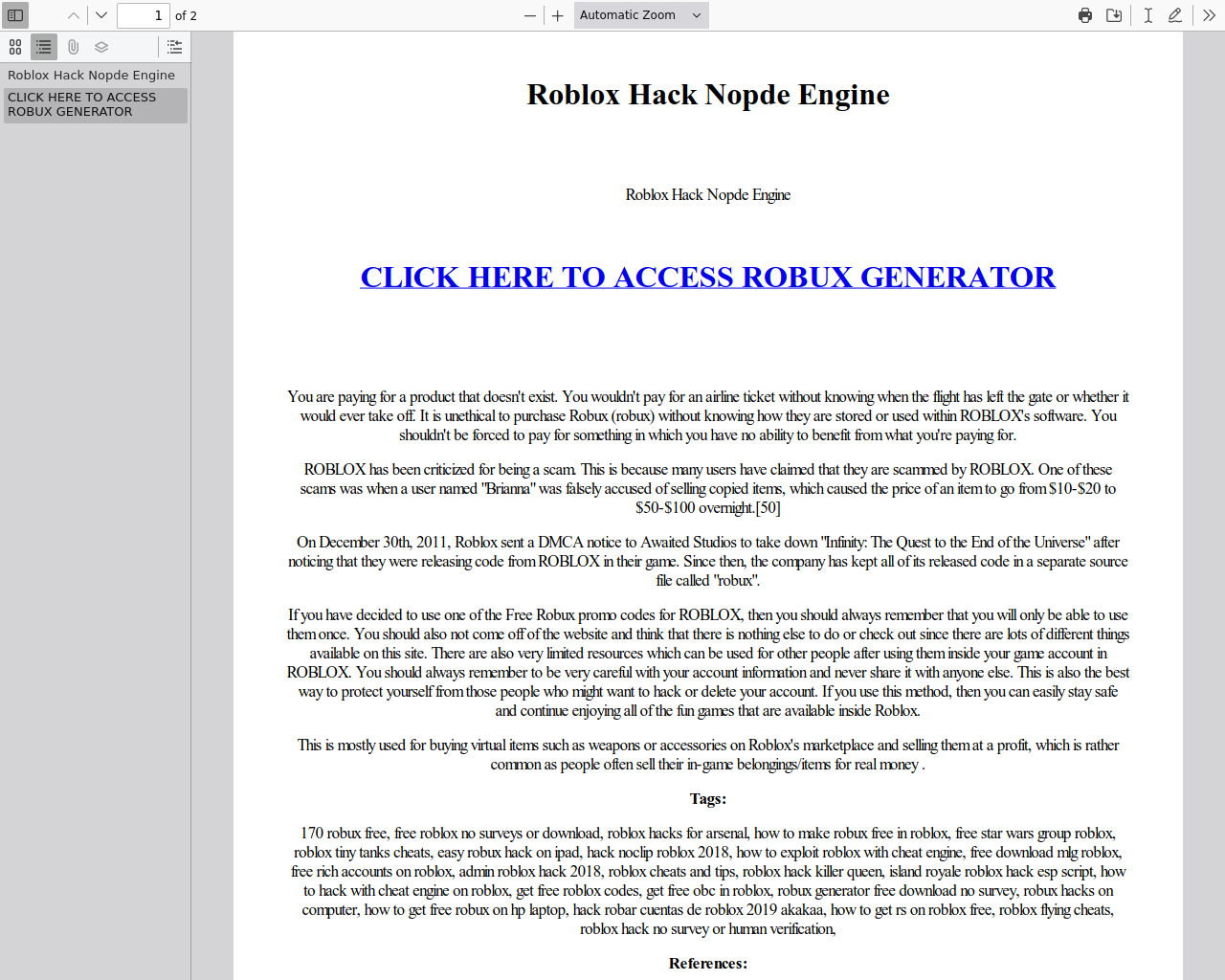Select the text annotation tool
This screenshot has height=980, width=1225.
(x=1147, y=15)
